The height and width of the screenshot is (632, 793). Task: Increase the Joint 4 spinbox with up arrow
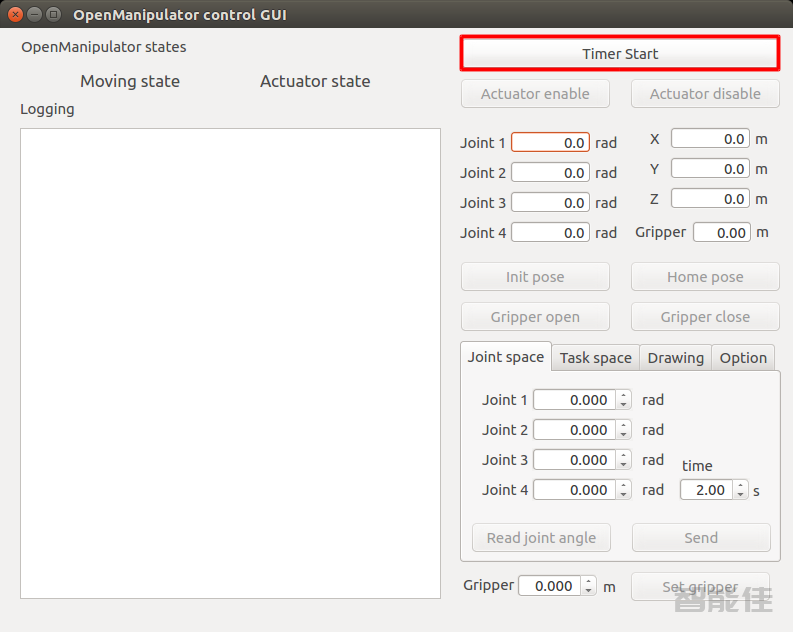624,485
